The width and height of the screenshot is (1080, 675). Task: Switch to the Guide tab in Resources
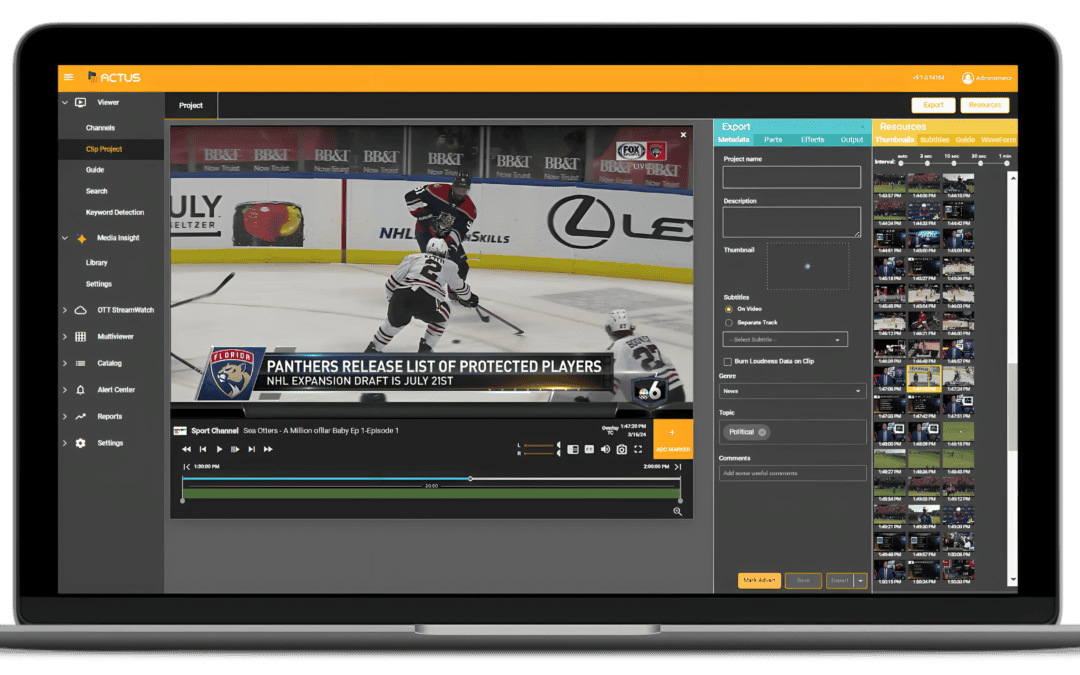pyautogui.click(x=964, y=140)
